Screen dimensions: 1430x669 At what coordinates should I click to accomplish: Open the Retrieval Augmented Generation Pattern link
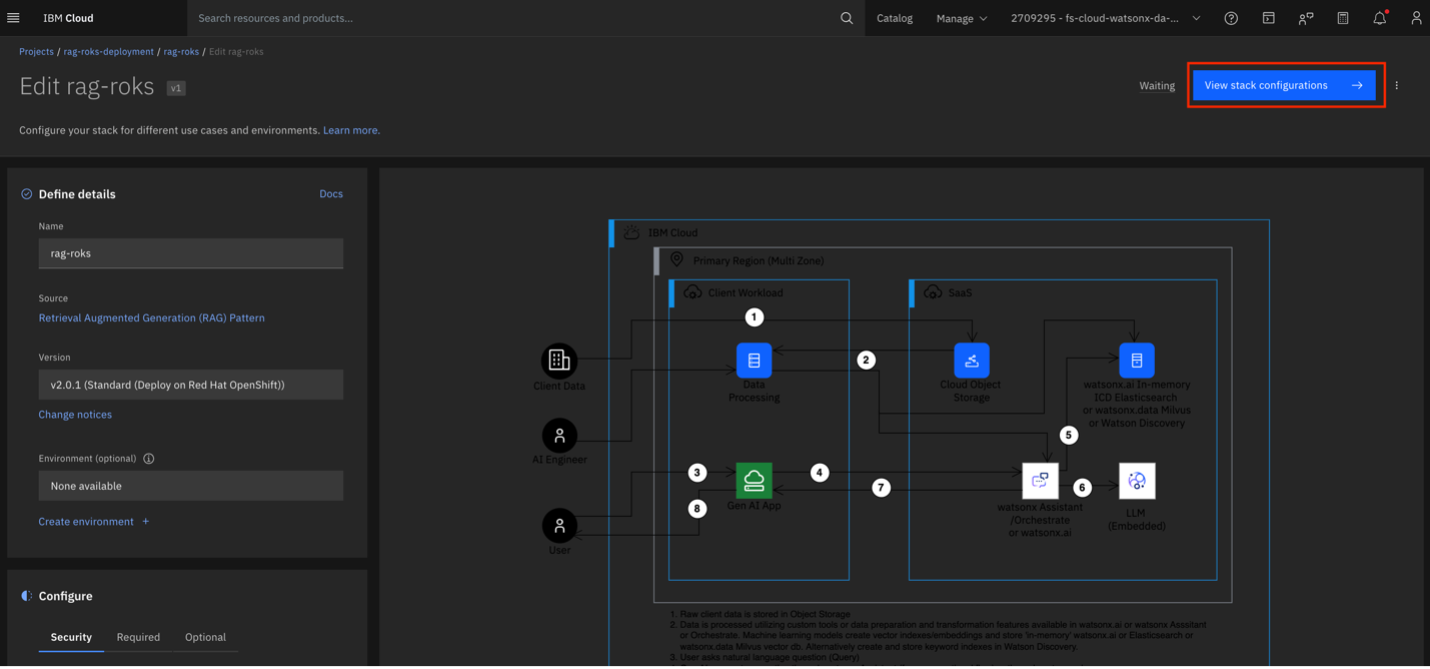pyautogui.click(x=152, y=318)
